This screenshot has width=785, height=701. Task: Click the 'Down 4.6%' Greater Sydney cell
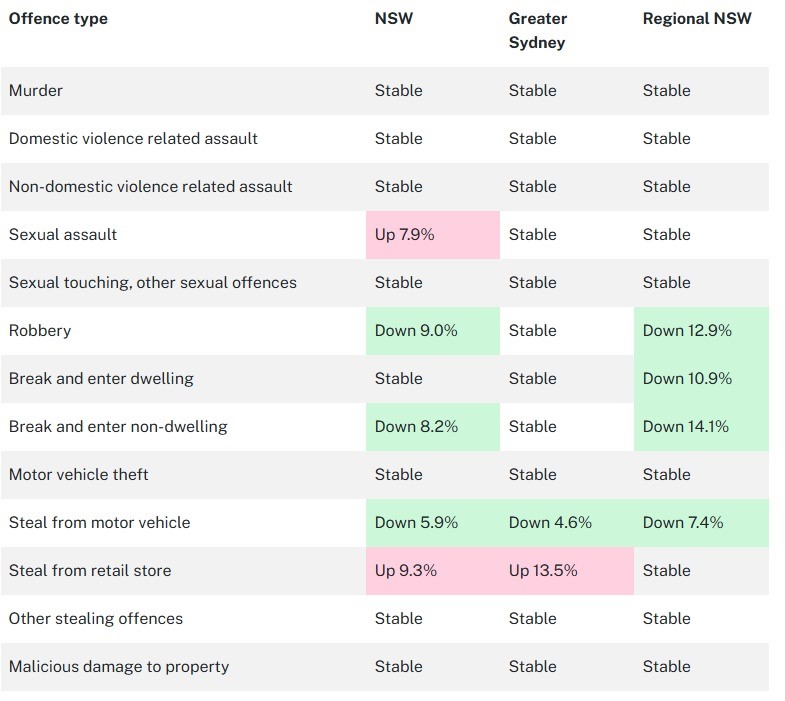tap(550, 523)
